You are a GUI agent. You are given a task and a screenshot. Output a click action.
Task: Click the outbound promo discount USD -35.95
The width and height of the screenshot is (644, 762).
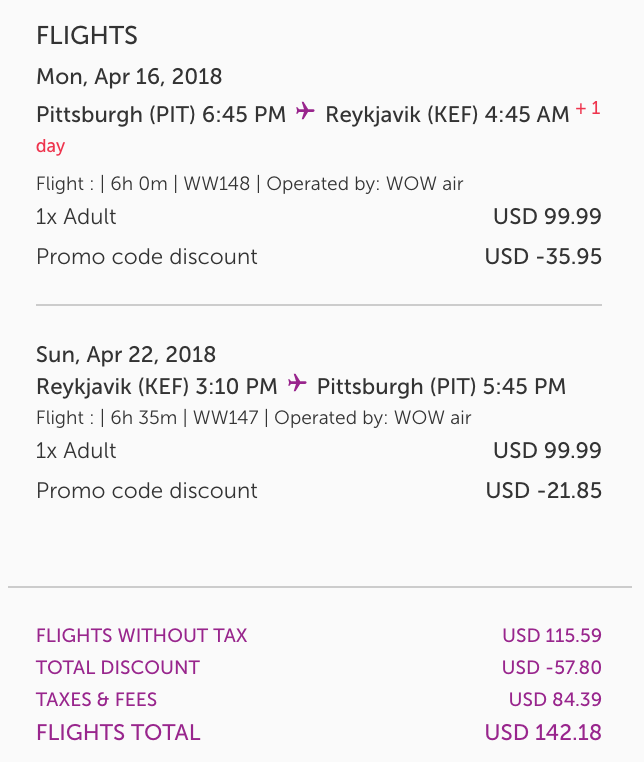[x=543, y=257]
